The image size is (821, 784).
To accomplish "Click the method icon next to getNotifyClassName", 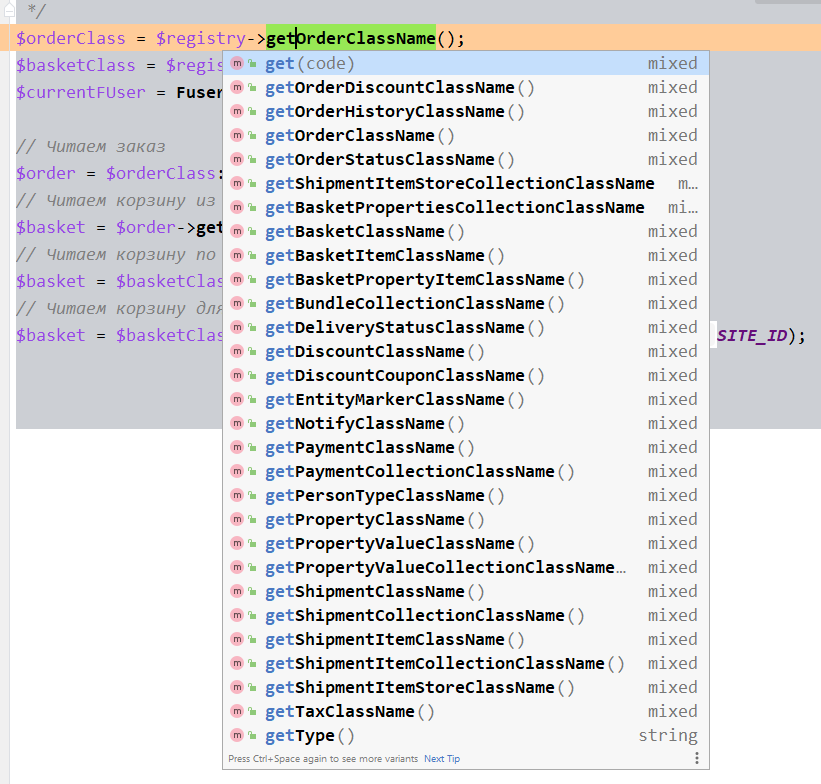I will coord(237,423).
